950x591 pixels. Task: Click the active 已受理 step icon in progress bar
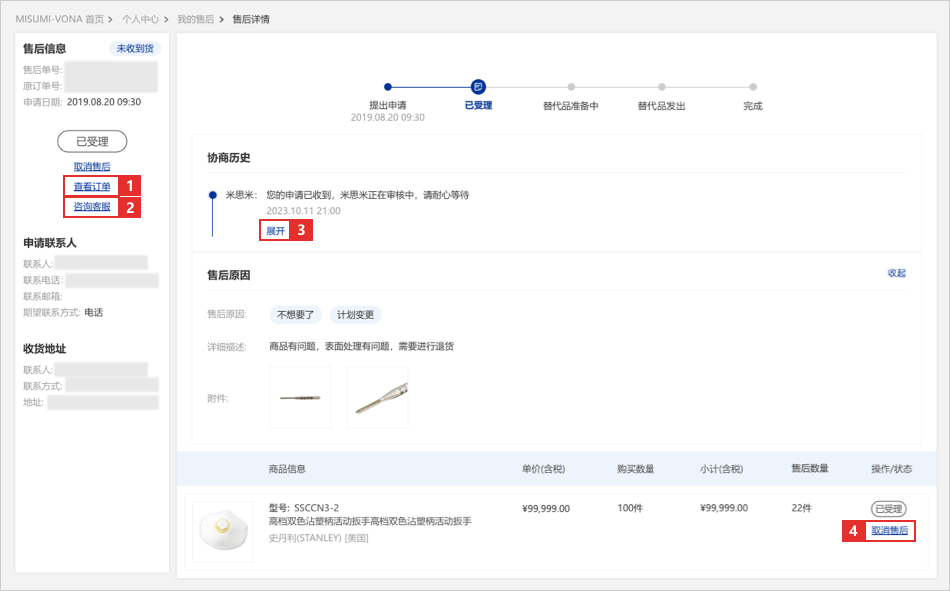pos(479,87)
